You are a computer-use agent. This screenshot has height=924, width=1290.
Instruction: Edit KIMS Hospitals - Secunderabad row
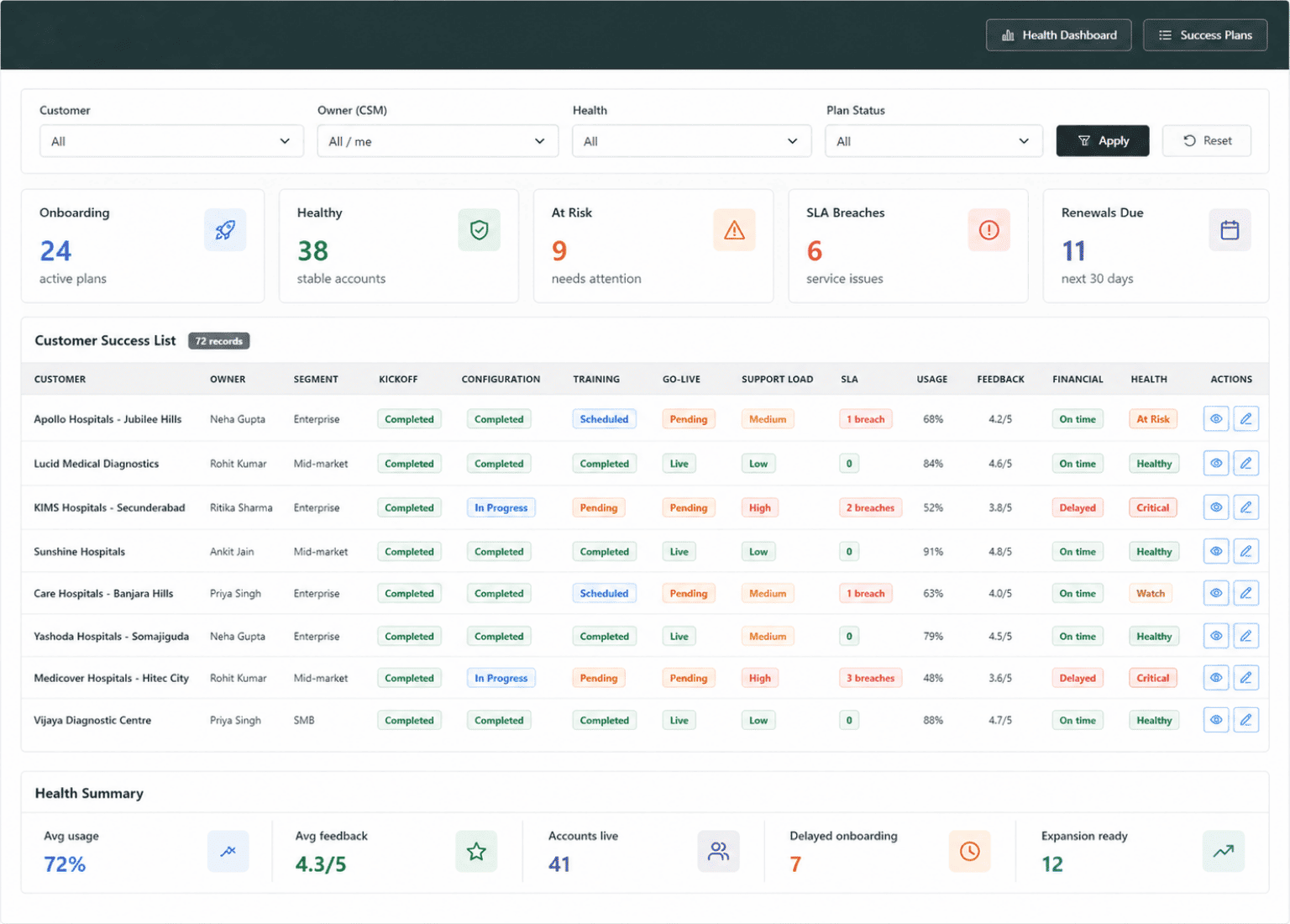(x=1246, y=507)
